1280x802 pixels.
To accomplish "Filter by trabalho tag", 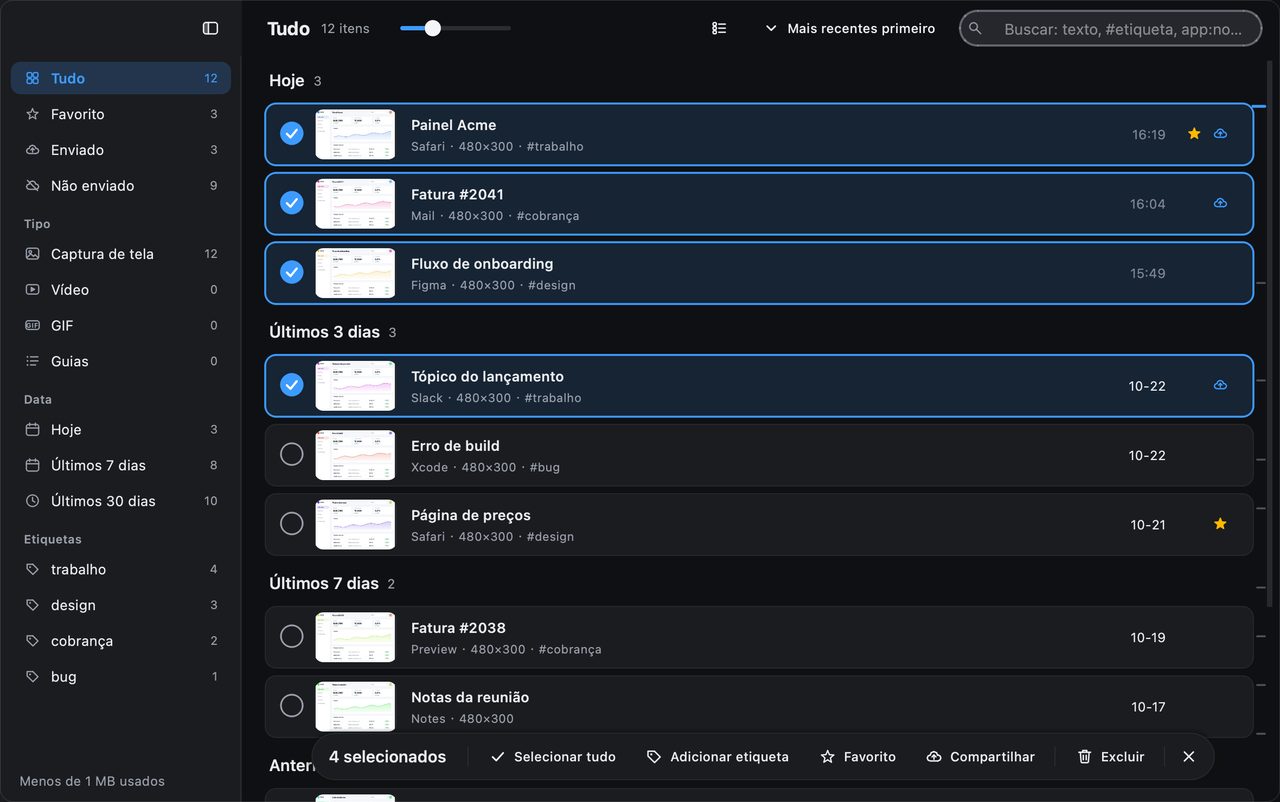I will [x=121, y=570].
